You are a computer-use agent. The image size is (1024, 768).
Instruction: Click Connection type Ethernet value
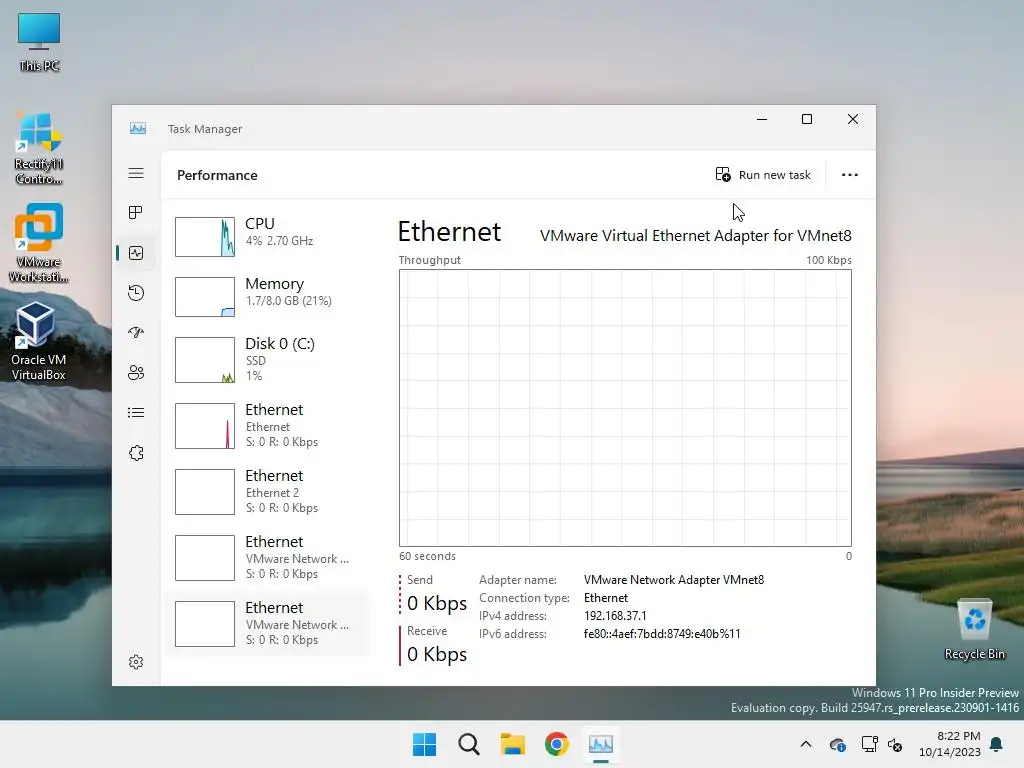point(606,598)
